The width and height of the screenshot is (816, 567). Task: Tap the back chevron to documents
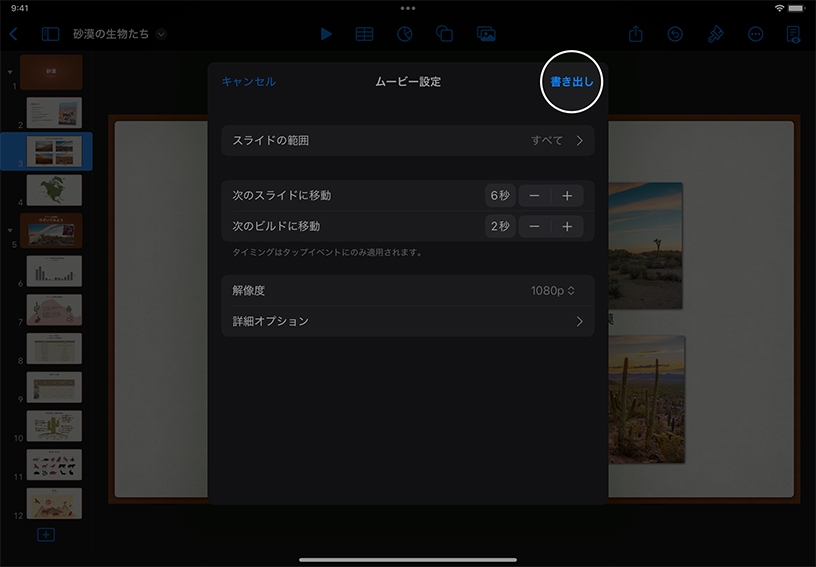click(x=13, y=34)
